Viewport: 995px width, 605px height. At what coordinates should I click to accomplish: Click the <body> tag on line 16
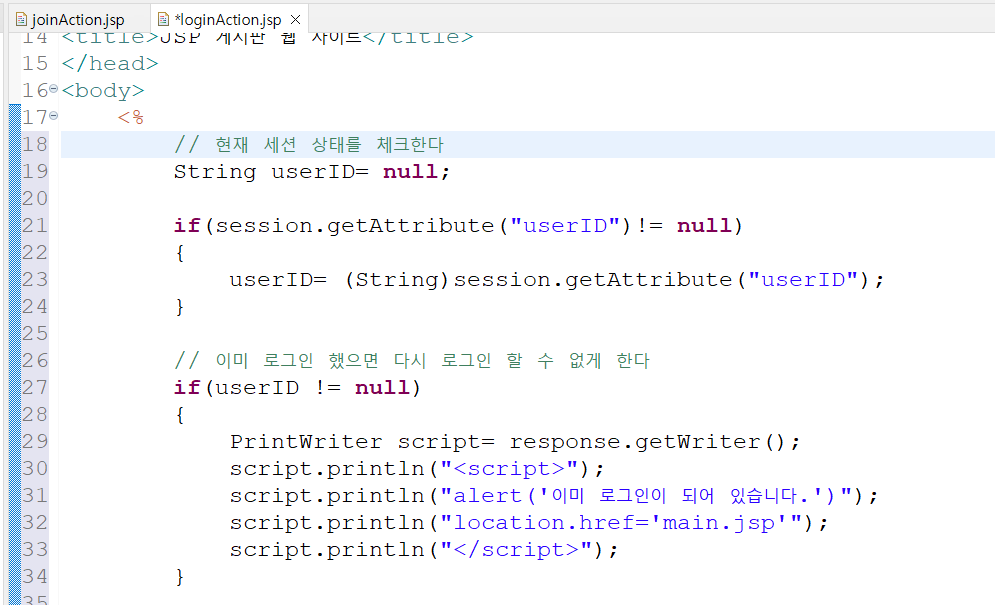[103, 91]
